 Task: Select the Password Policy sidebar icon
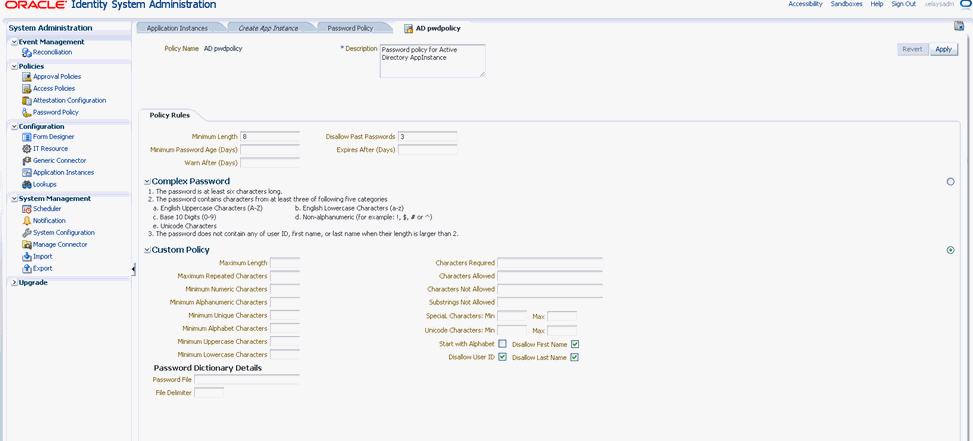tap(27, 113)
